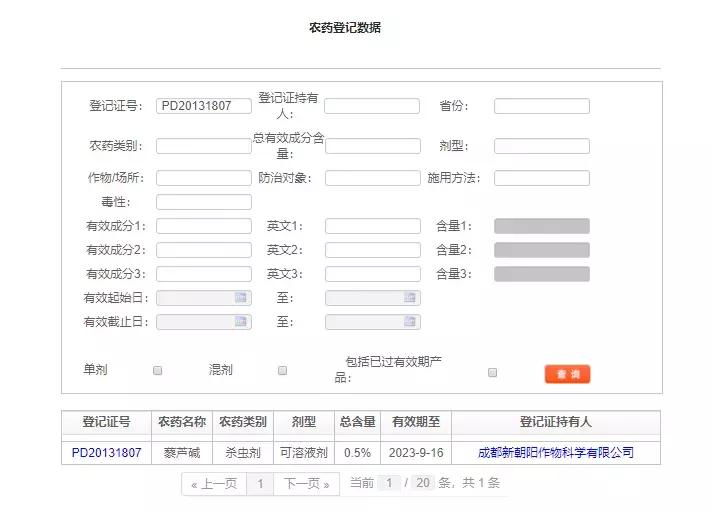Go to previous page 上一页
The image size is (712, 513).
click(214, 484)
